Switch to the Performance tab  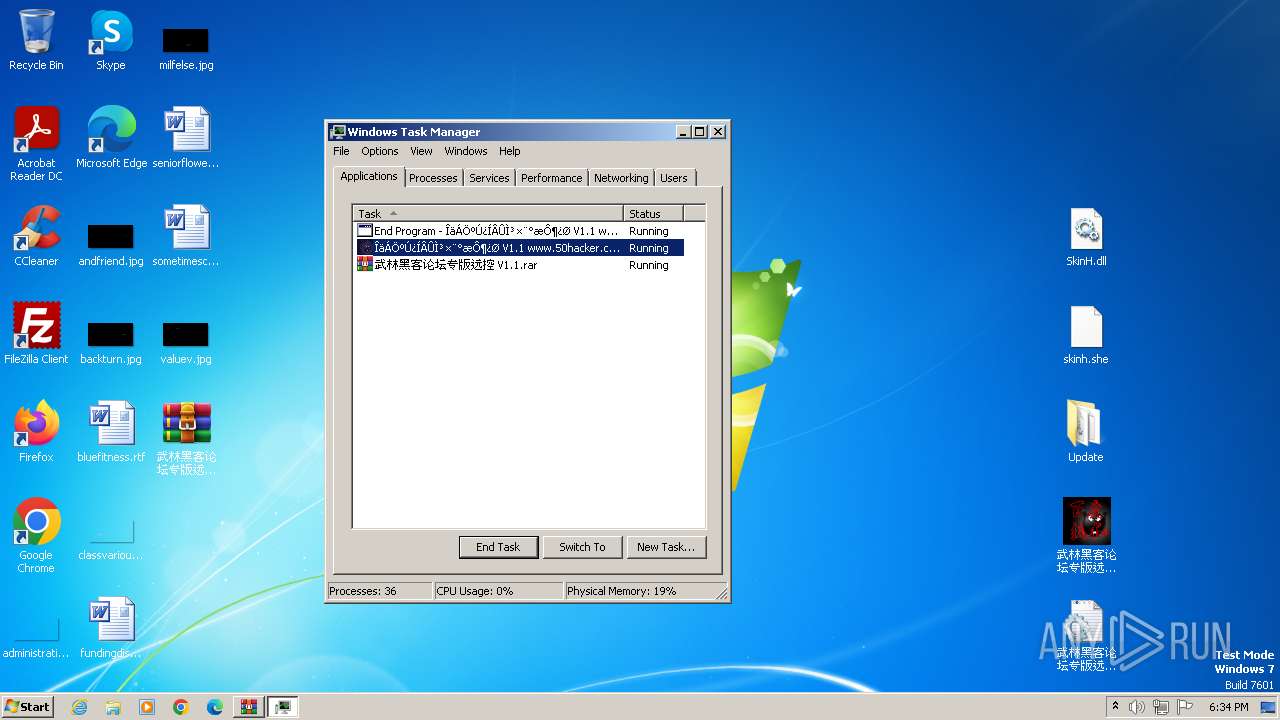[x=551, y=178]
